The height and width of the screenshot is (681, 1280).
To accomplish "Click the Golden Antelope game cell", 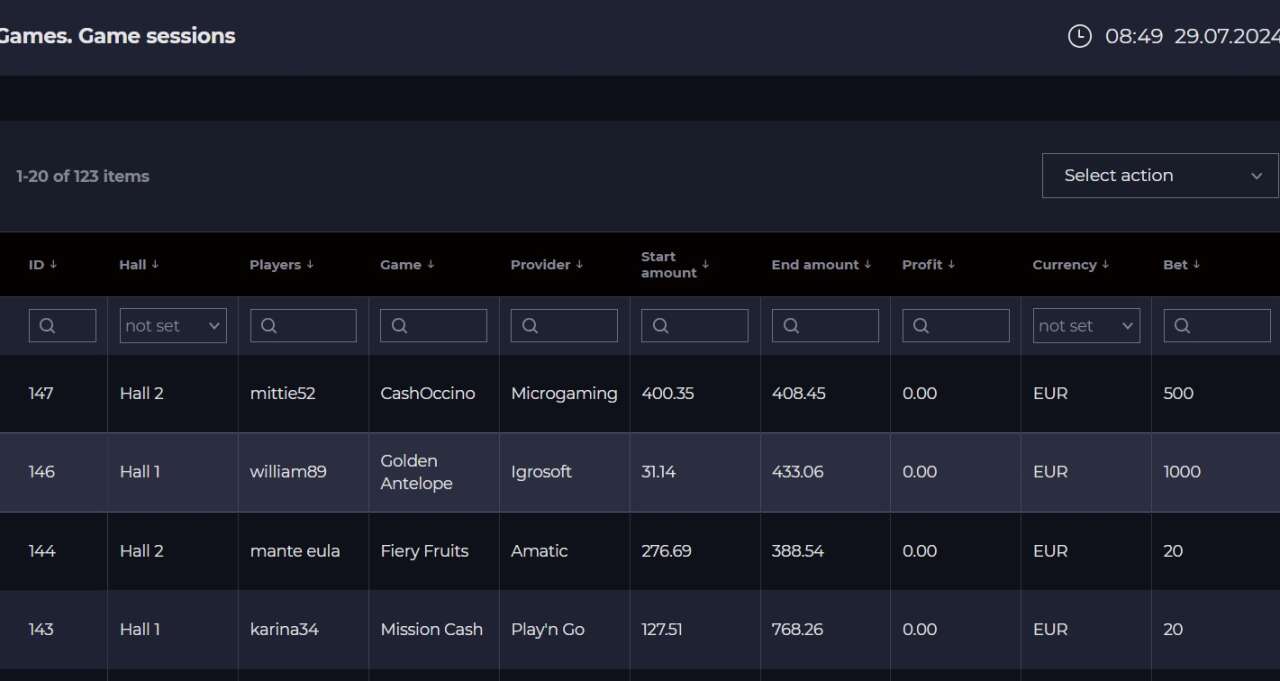I will coord(417,472).
